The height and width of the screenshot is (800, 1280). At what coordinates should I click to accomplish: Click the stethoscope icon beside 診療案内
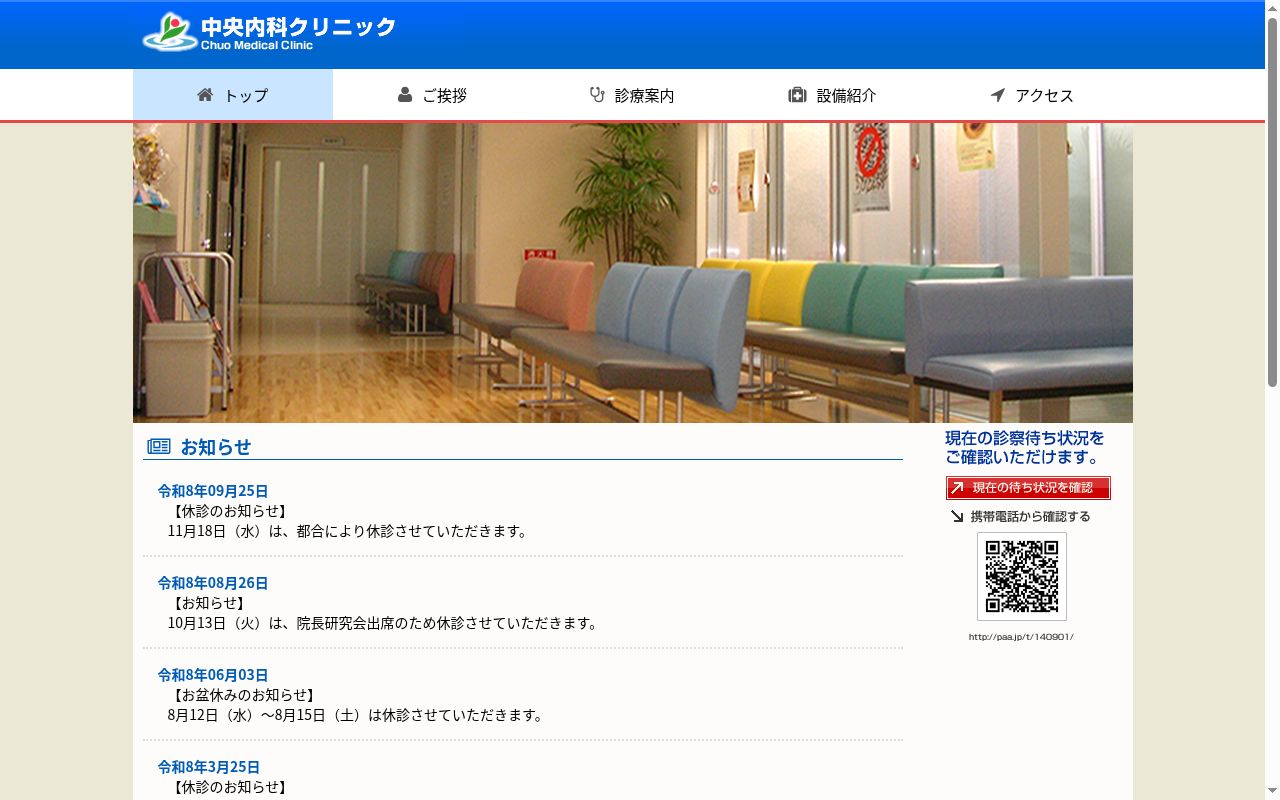coord(597,95)
